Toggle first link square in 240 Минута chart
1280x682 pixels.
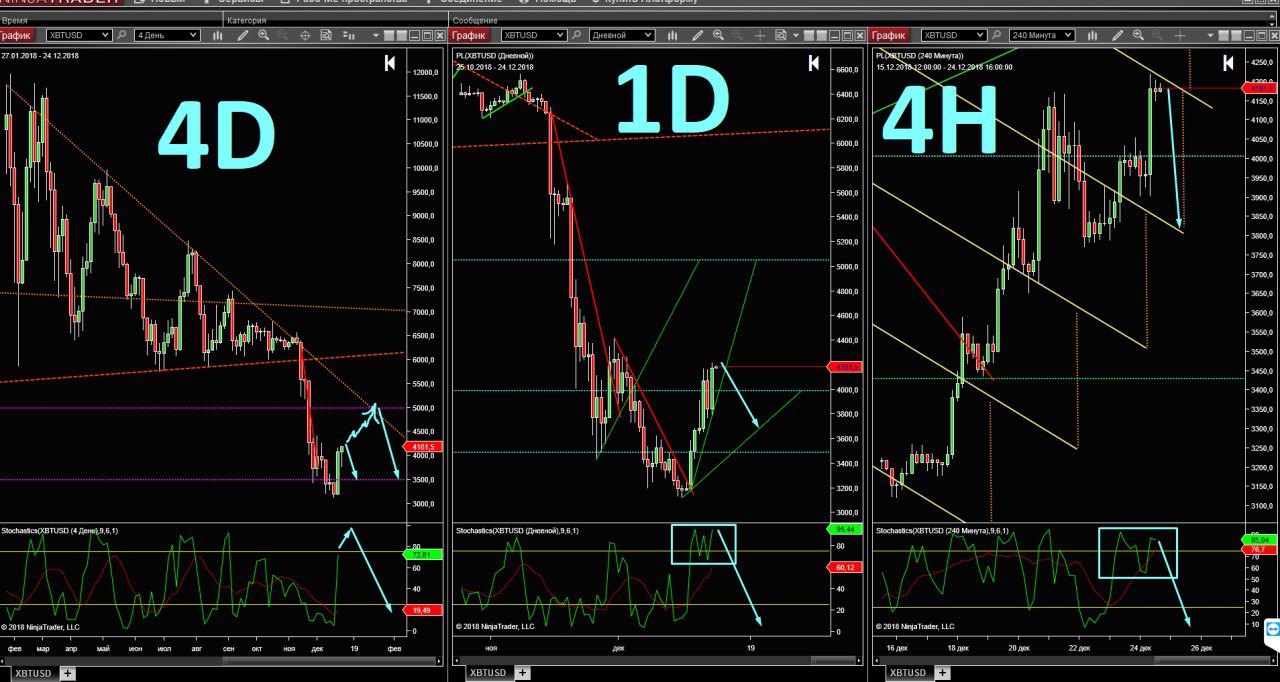[x=1223, y=35]
